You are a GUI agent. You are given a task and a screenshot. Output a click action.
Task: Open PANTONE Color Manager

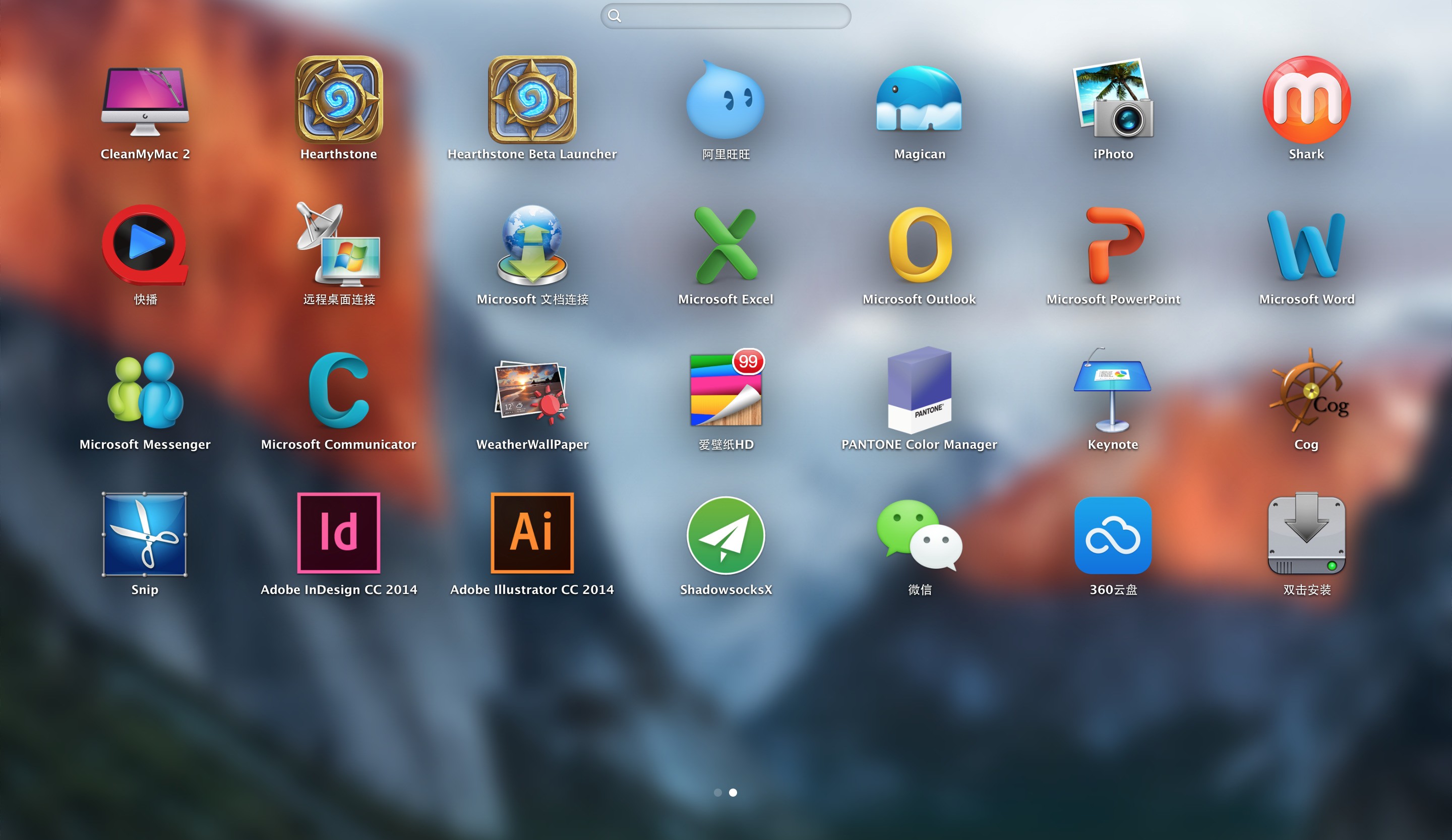[x=919, y=391]
